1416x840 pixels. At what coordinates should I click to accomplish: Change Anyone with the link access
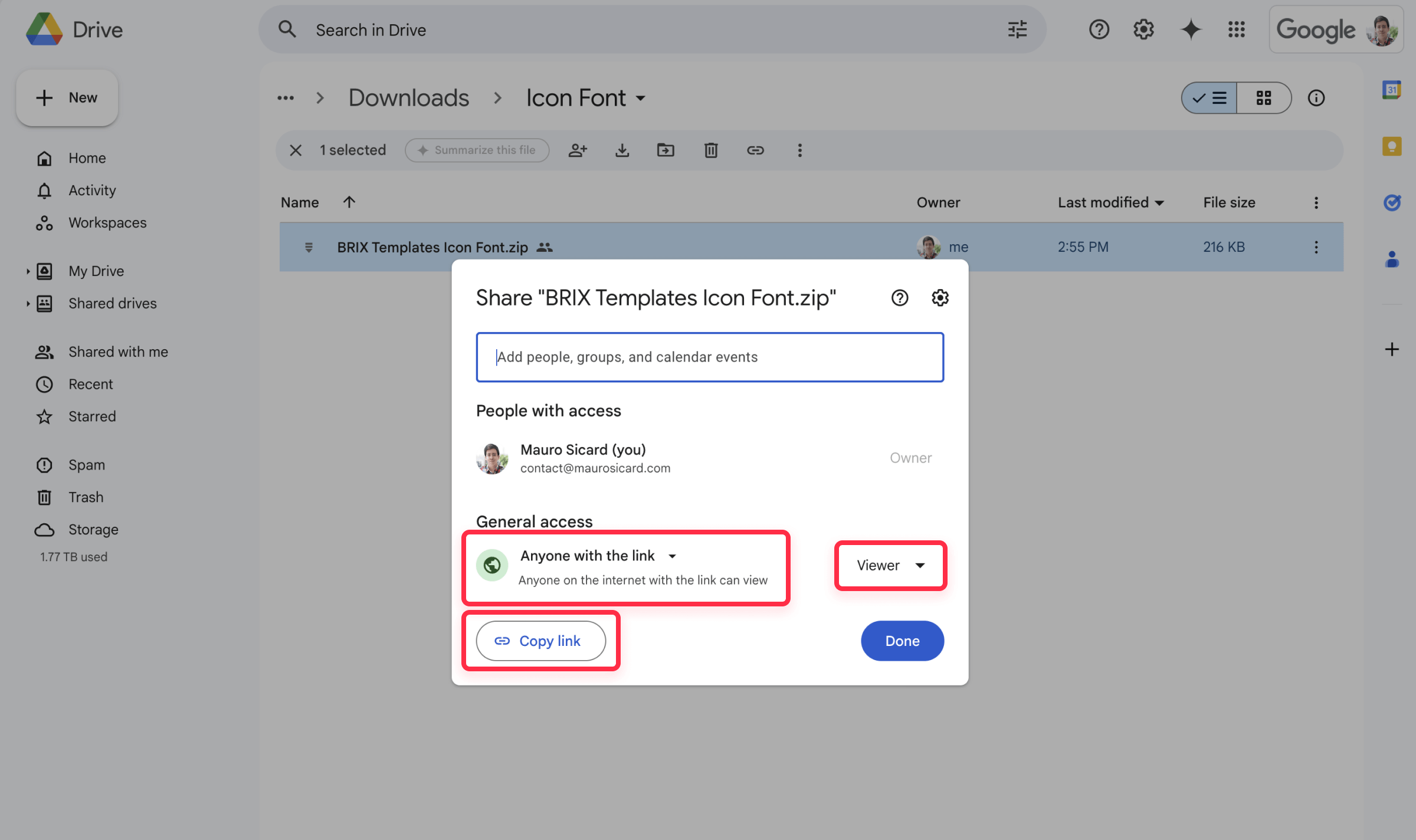click(x=598, y=556)
